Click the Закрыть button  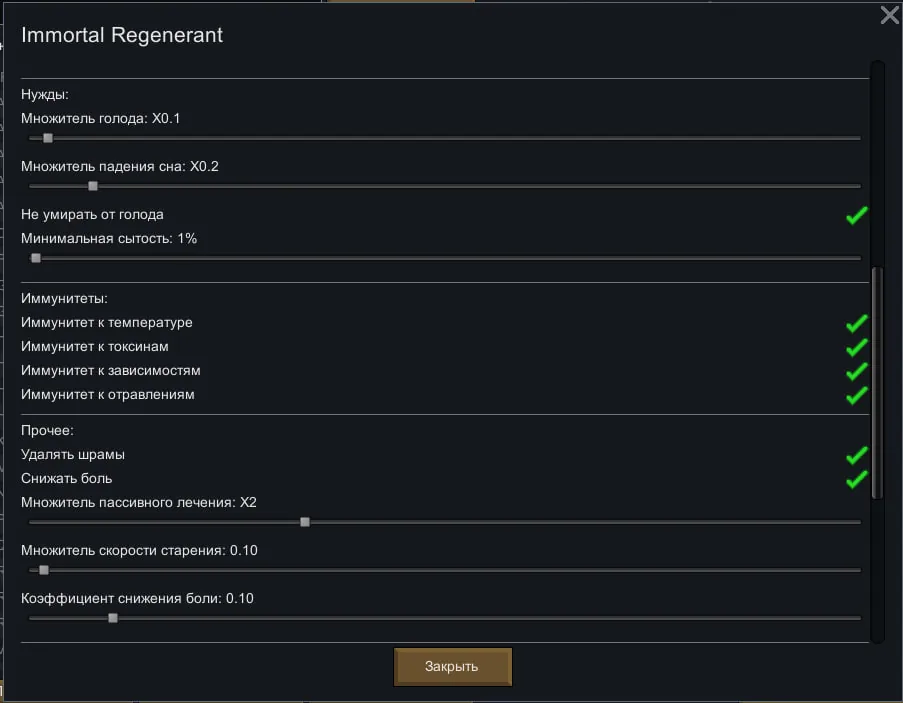(x=453, y=666)
